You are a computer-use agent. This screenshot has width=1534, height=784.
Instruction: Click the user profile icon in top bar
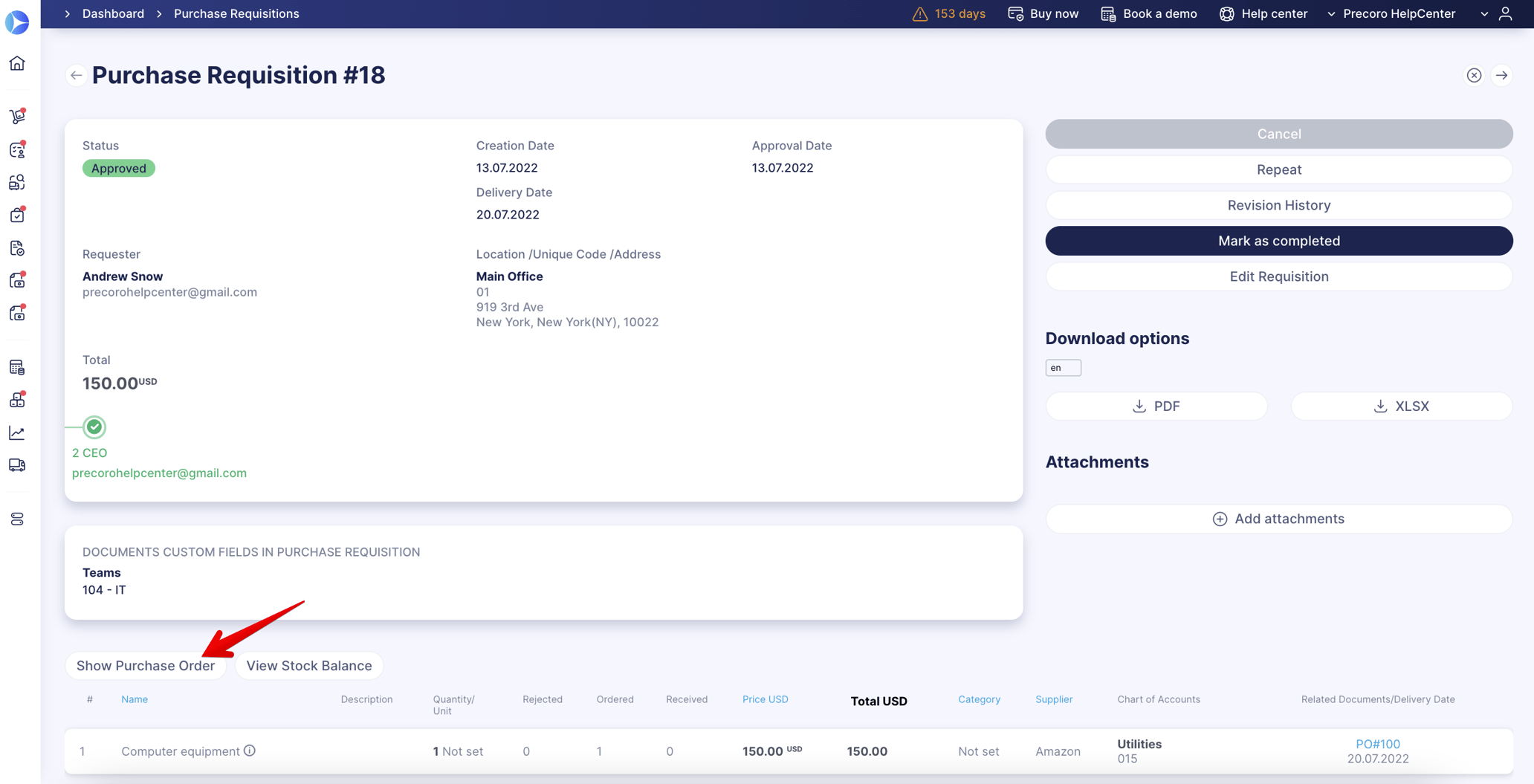click(1506, 13)
